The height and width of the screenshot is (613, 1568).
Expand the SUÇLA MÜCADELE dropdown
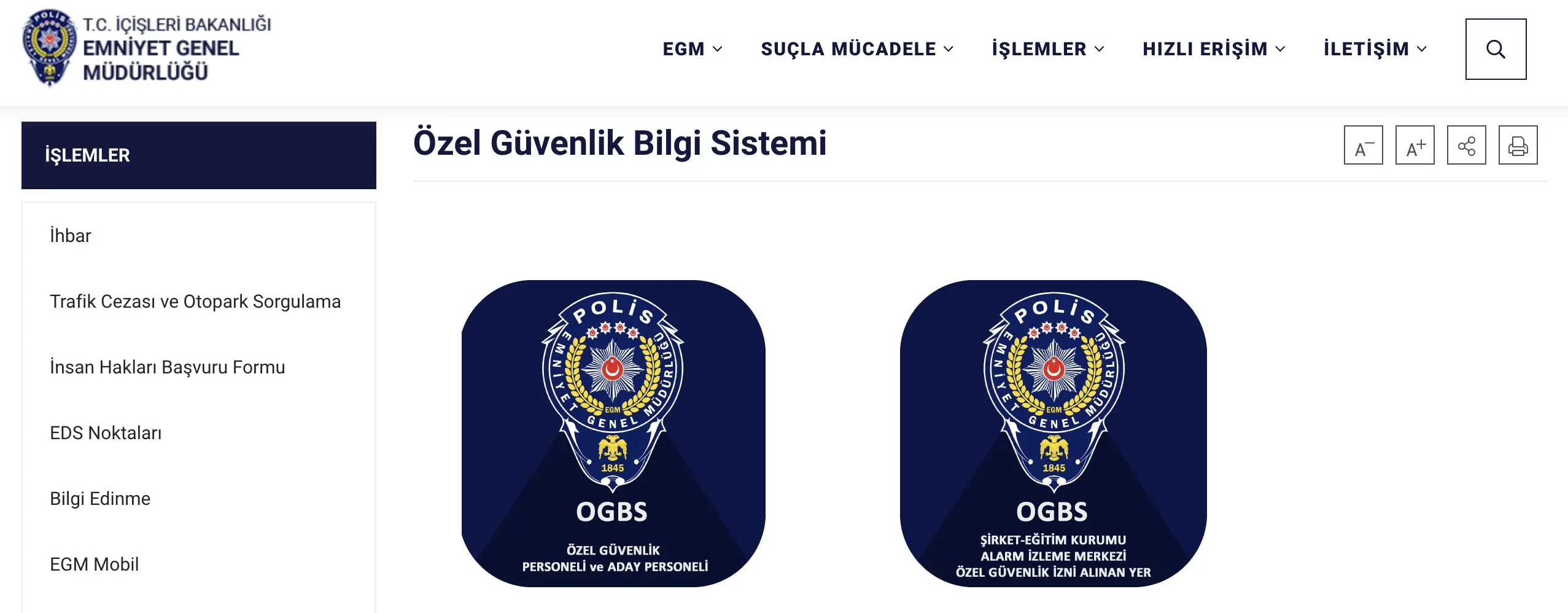(x=857, y=49)
